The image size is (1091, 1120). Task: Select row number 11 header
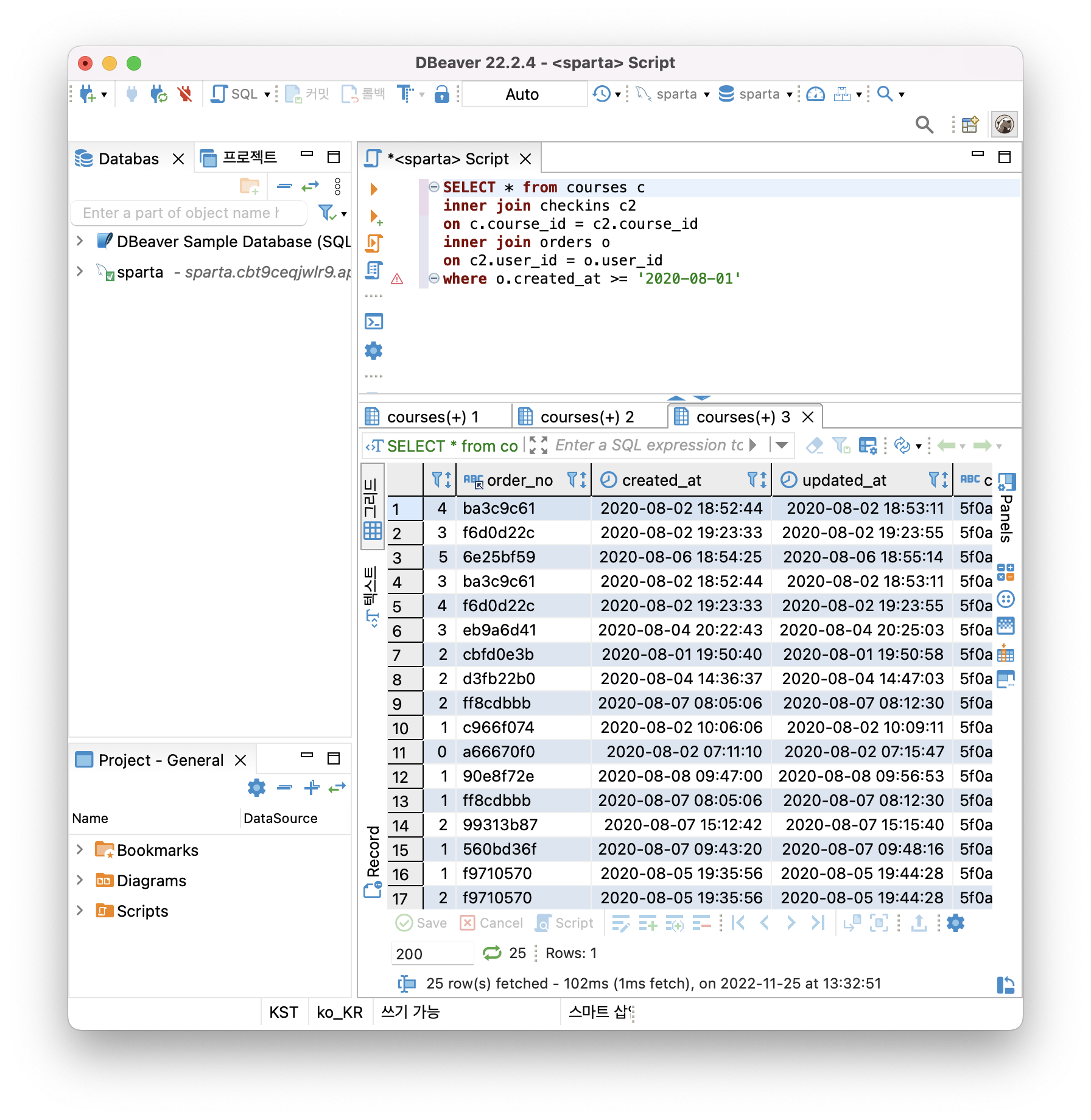tap(405, 752)
